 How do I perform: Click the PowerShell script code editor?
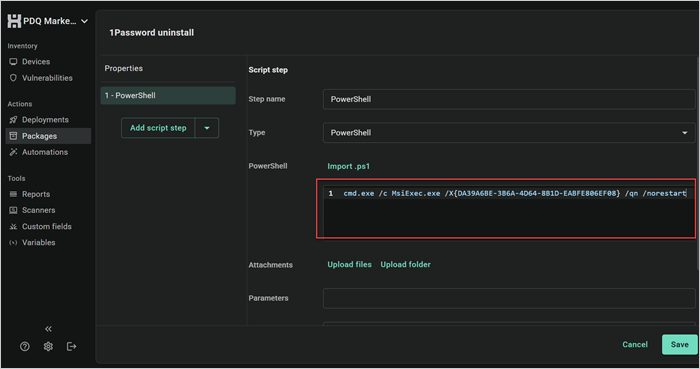tap(509, 211)
